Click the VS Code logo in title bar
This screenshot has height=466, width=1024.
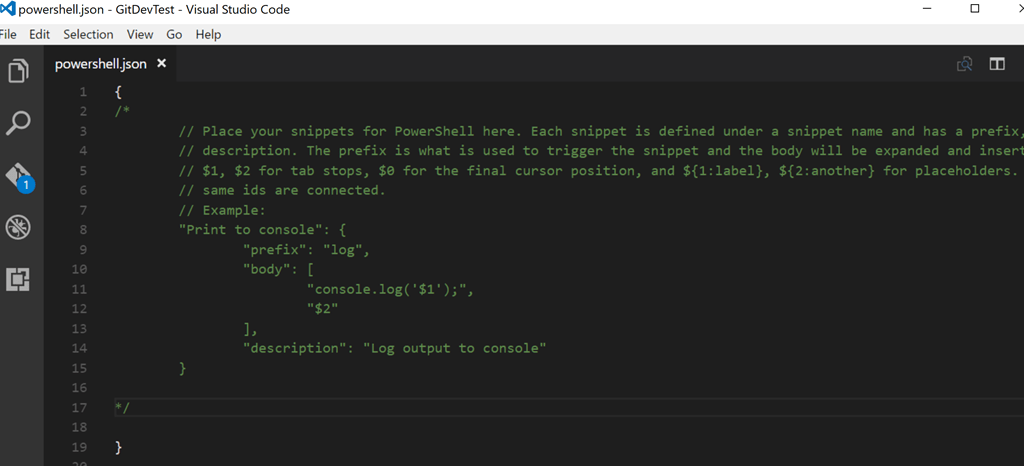(x=8, y=10)
